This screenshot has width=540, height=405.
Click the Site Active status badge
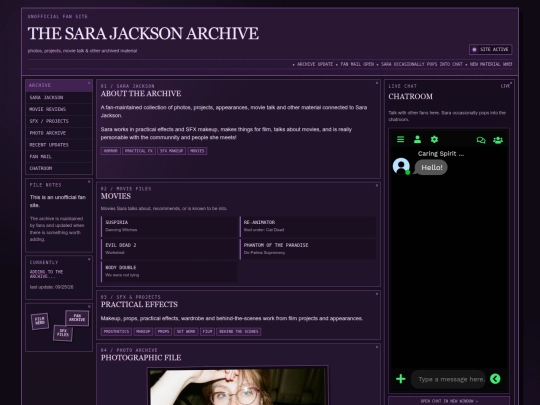[x=490, y=50]
